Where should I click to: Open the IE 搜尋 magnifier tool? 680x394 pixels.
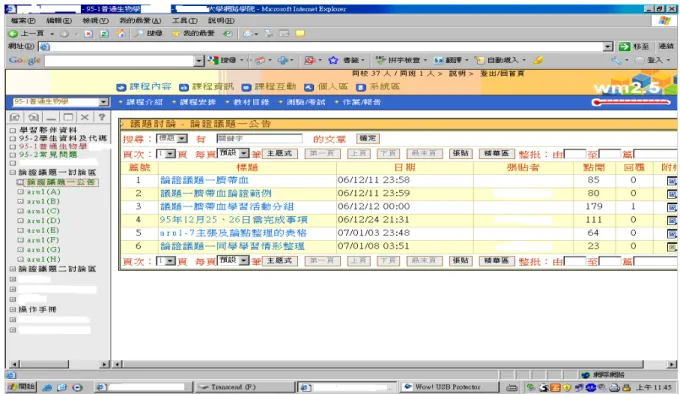click(148, 33)
